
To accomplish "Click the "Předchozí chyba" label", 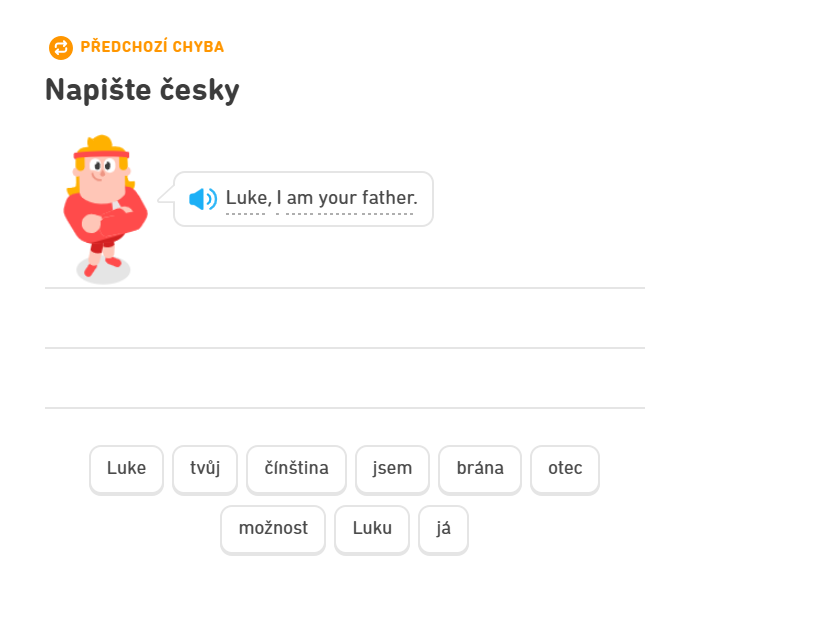I will 152,47.
